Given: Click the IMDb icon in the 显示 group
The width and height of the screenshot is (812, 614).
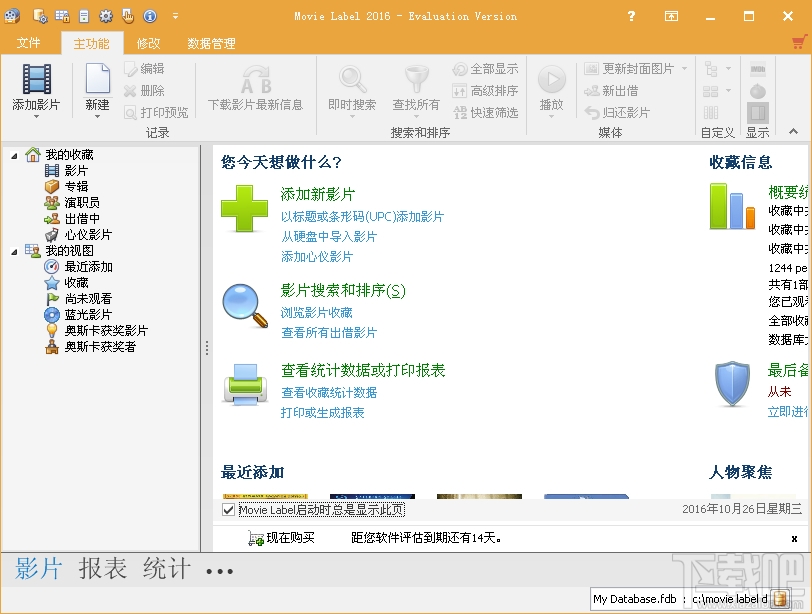Looking at the screenshot, I should pyautogui.click(x=758, y=69).
